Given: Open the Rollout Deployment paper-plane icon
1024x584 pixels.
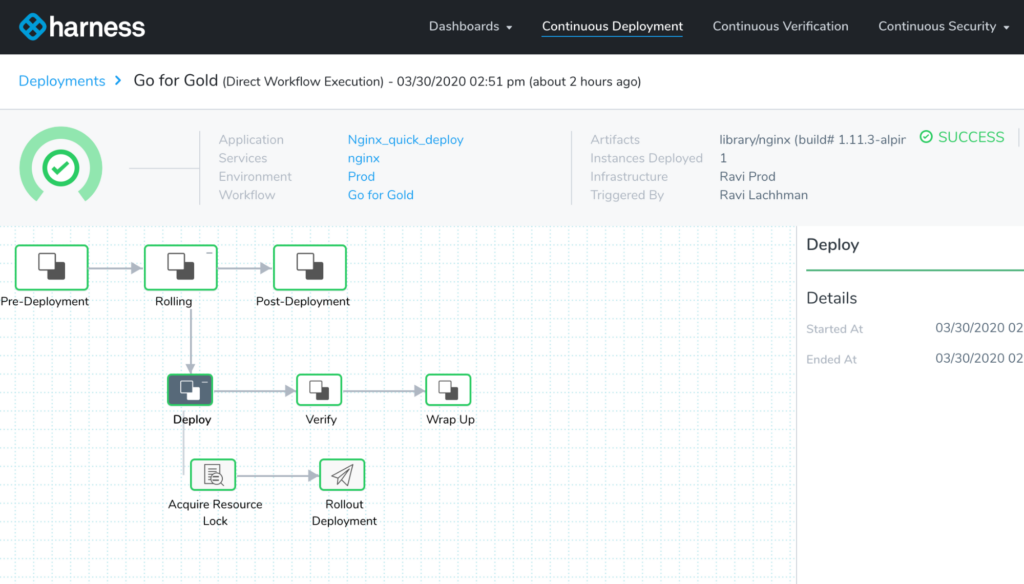Looking at the screenshot, I should pyautogui.click(x=342, y=475).
